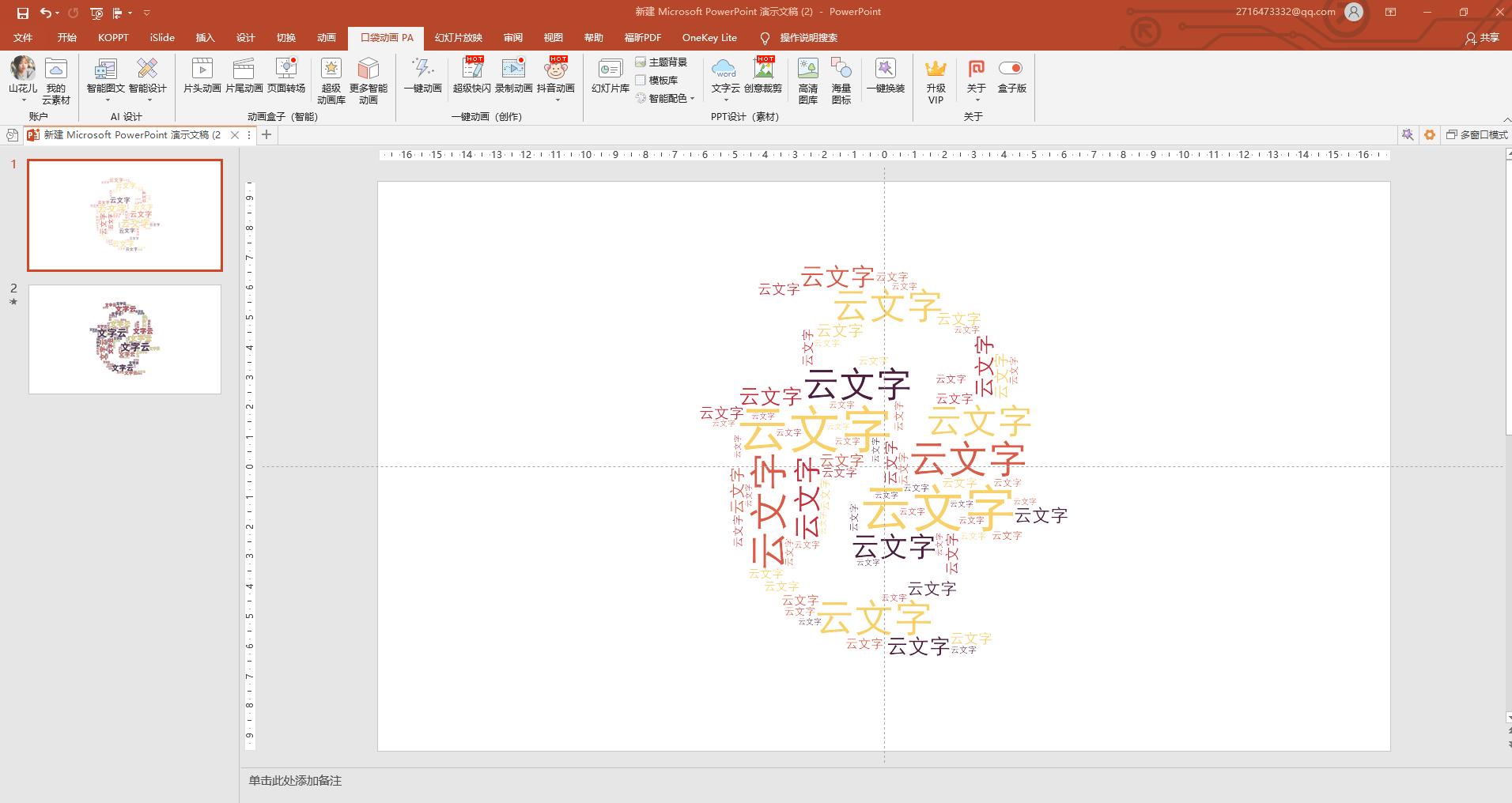Image resolution: width=1512 pixels, height=803 pixels.
Task: Open the 幻灯片库 slide library
Action: [610, 76]
